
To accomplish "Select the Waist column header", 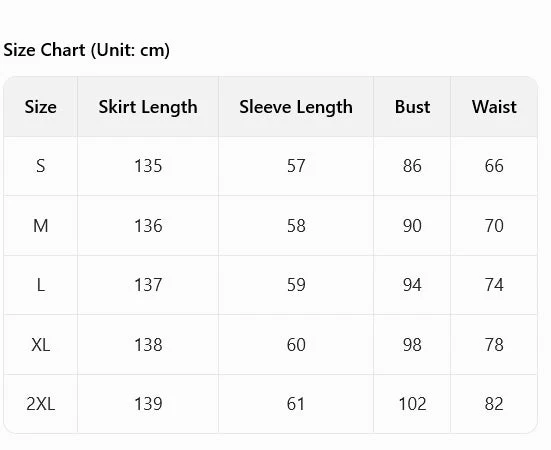I will click(x=494, y=107).
